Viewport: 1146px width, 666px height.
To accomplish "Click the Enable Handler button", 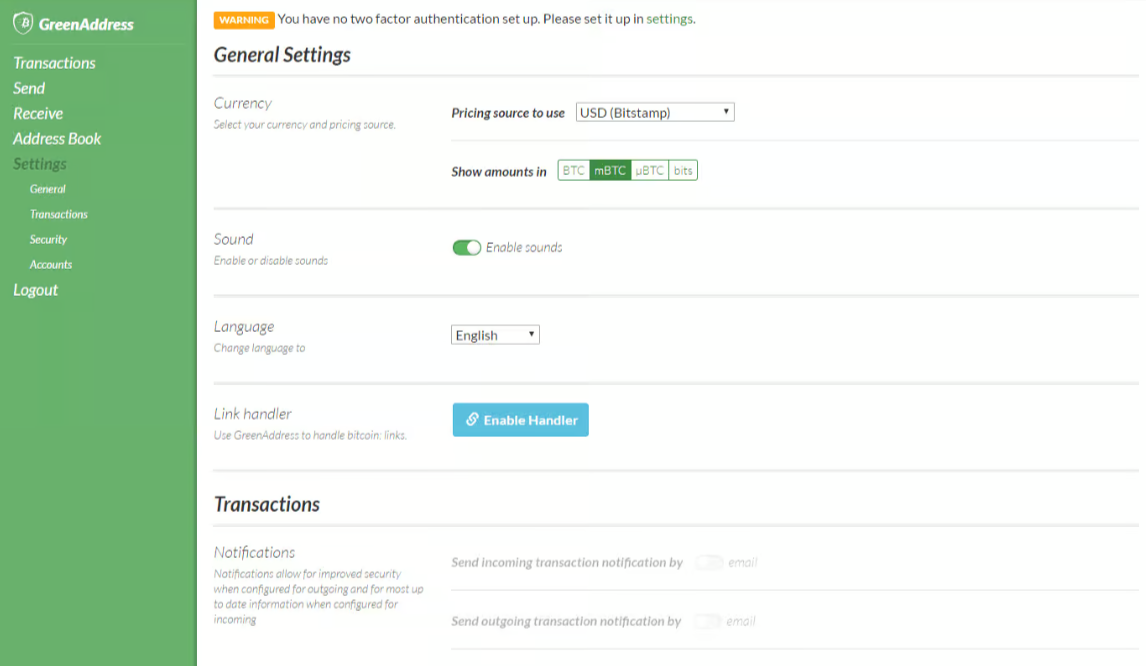I will (520, 420).
